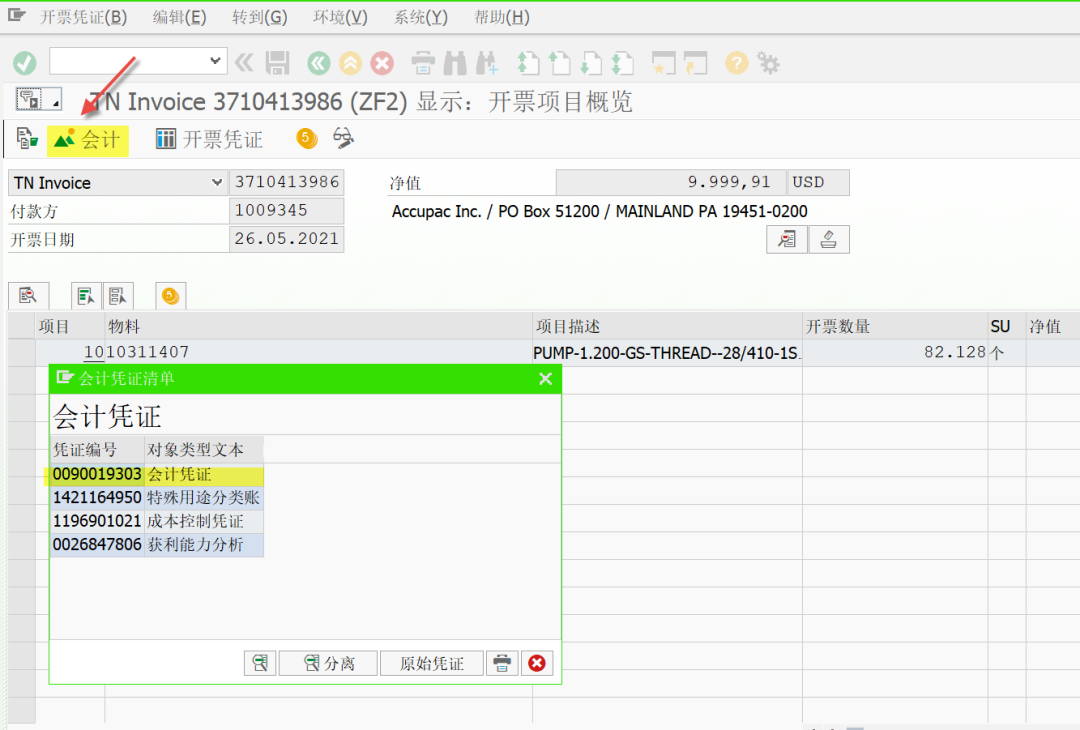Go to Next Page icon
The height and width of the screenshot is (730, 1080).
click(x=591, y=63)
